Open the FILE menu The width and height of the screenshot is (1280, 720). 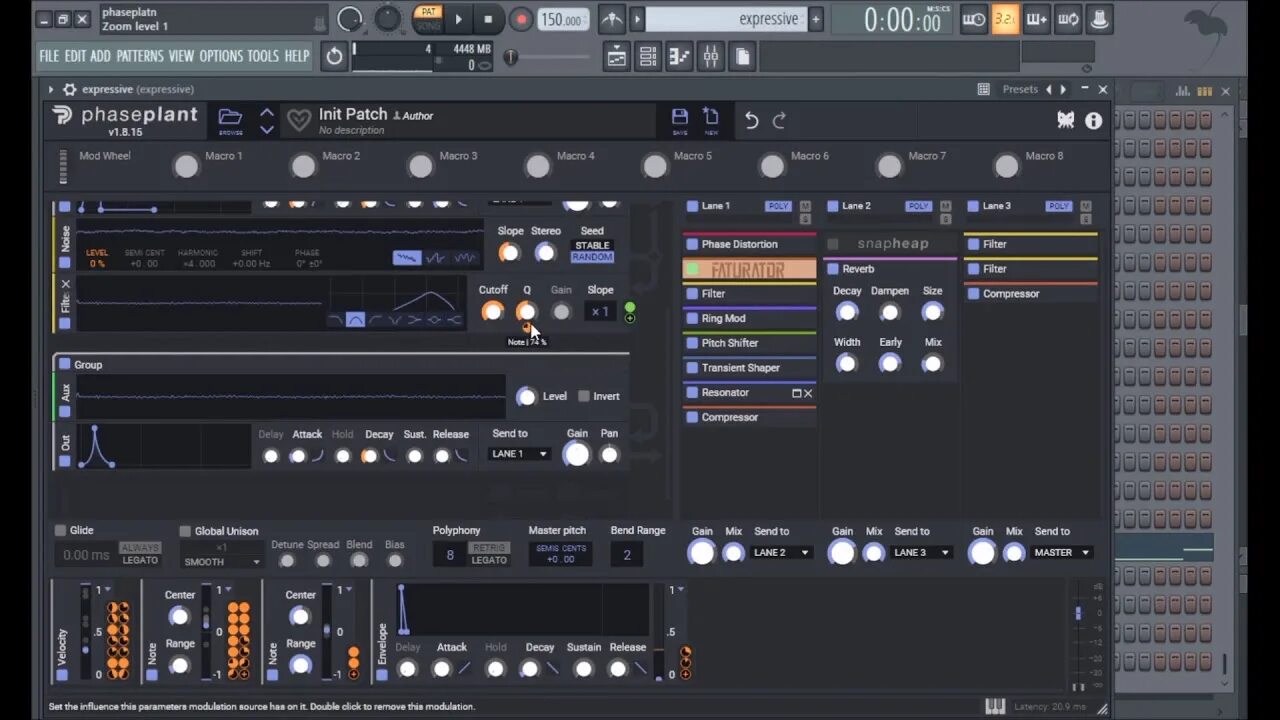(x=49, y=56)
